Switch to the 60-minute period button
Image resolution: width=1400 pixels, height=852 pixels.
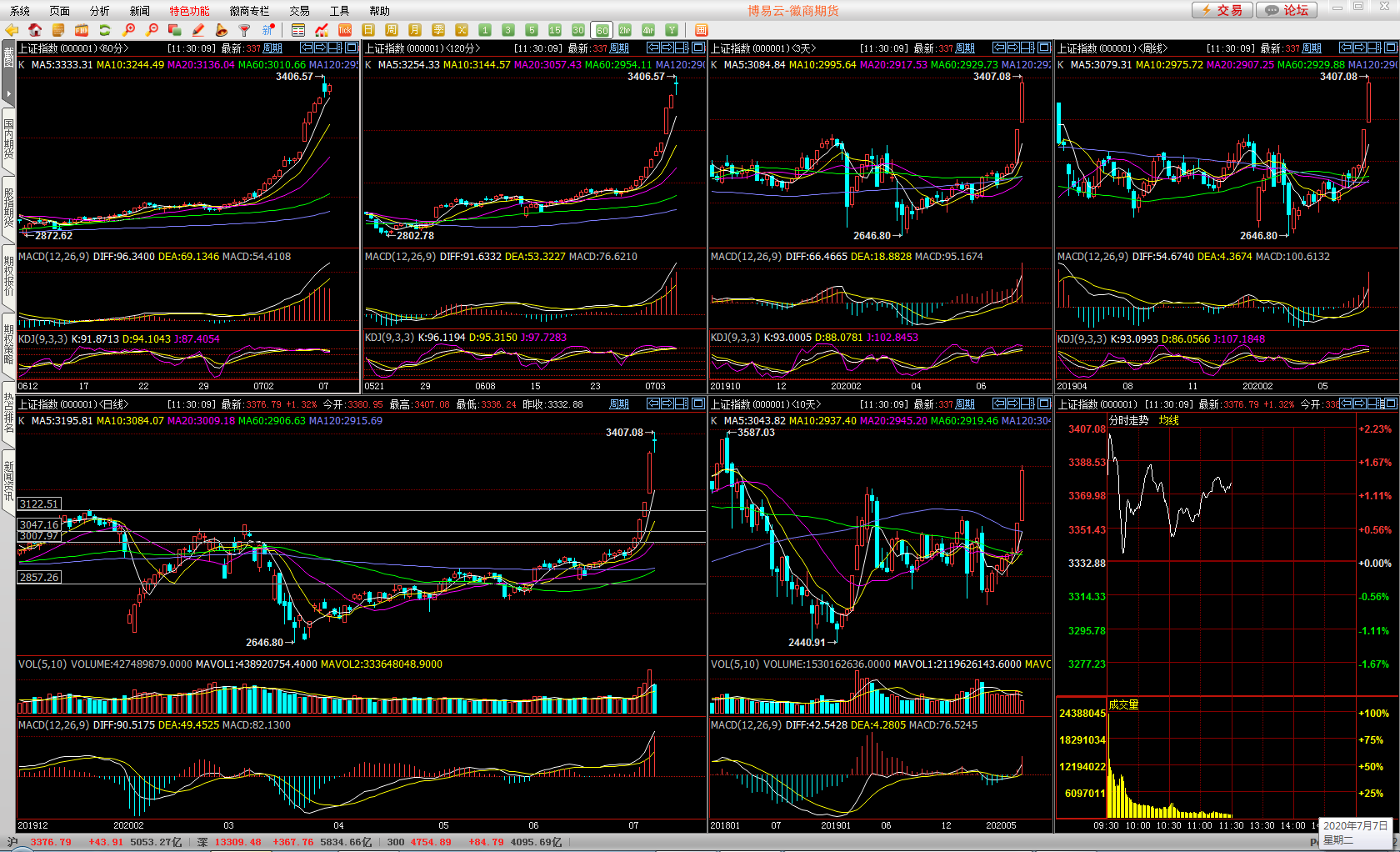pos(602,30)
